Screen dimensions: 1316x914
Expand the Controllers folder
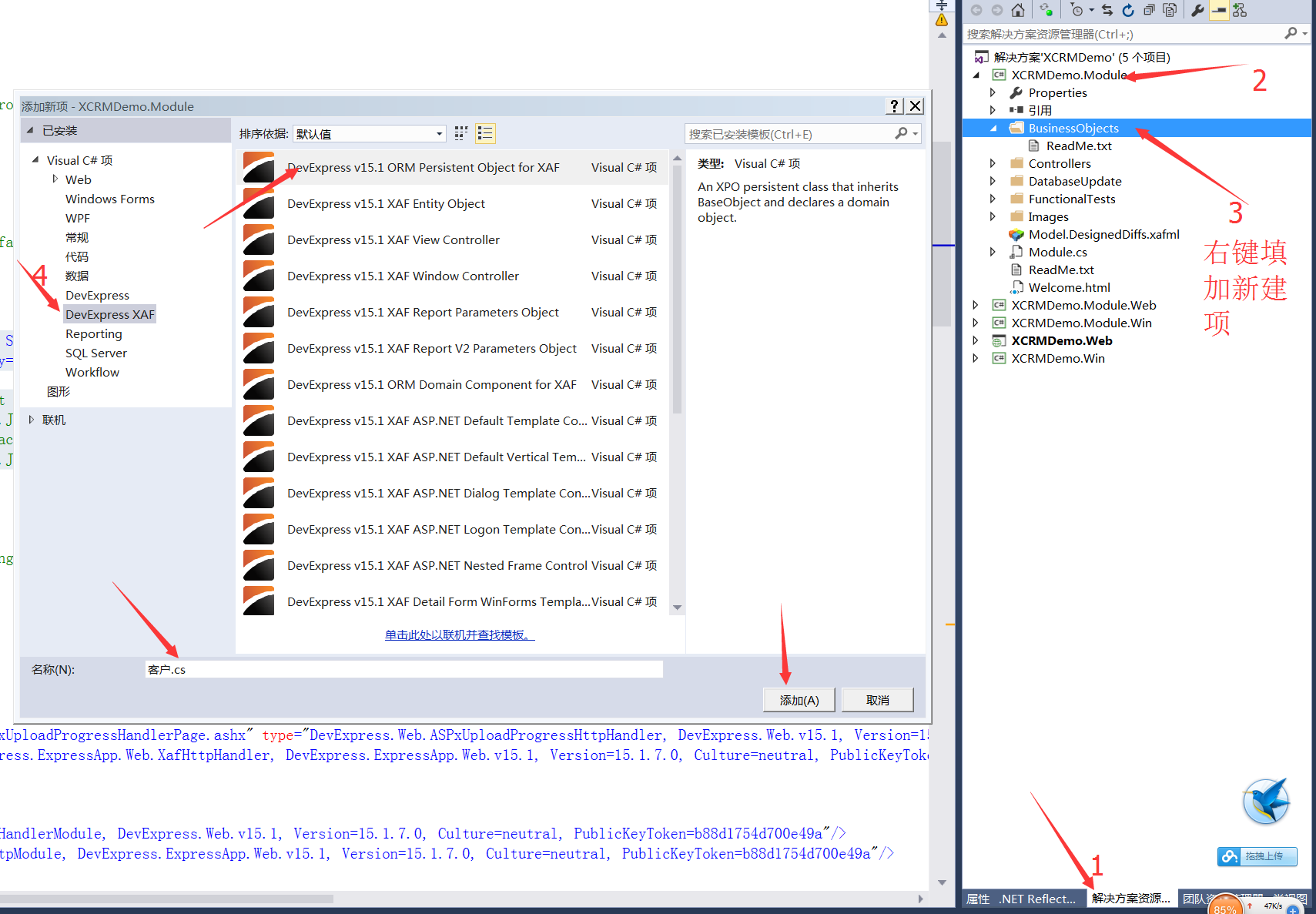coord(993,163)
